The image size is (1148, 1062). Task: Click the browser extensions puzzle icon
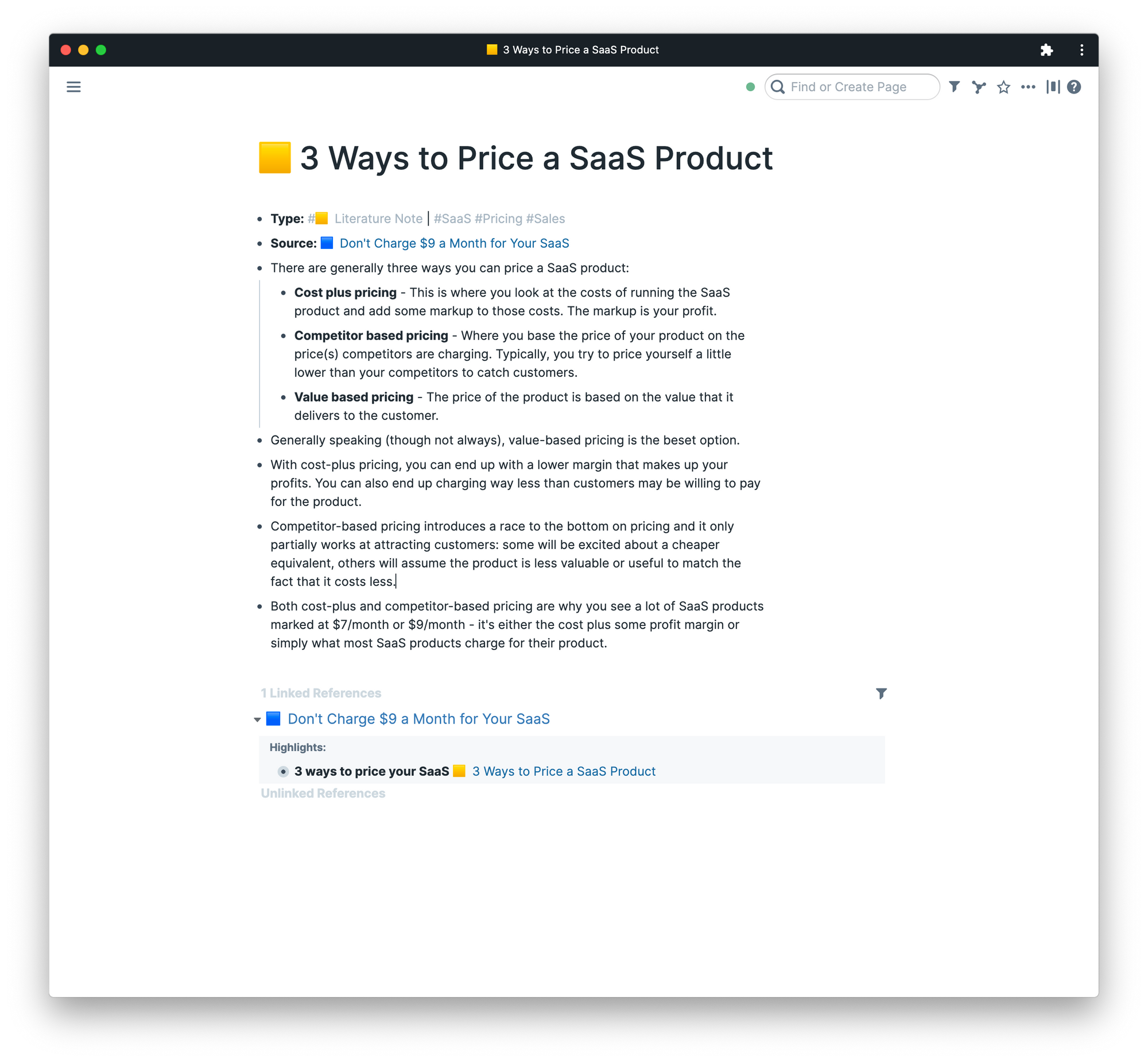click(1046, 50)
